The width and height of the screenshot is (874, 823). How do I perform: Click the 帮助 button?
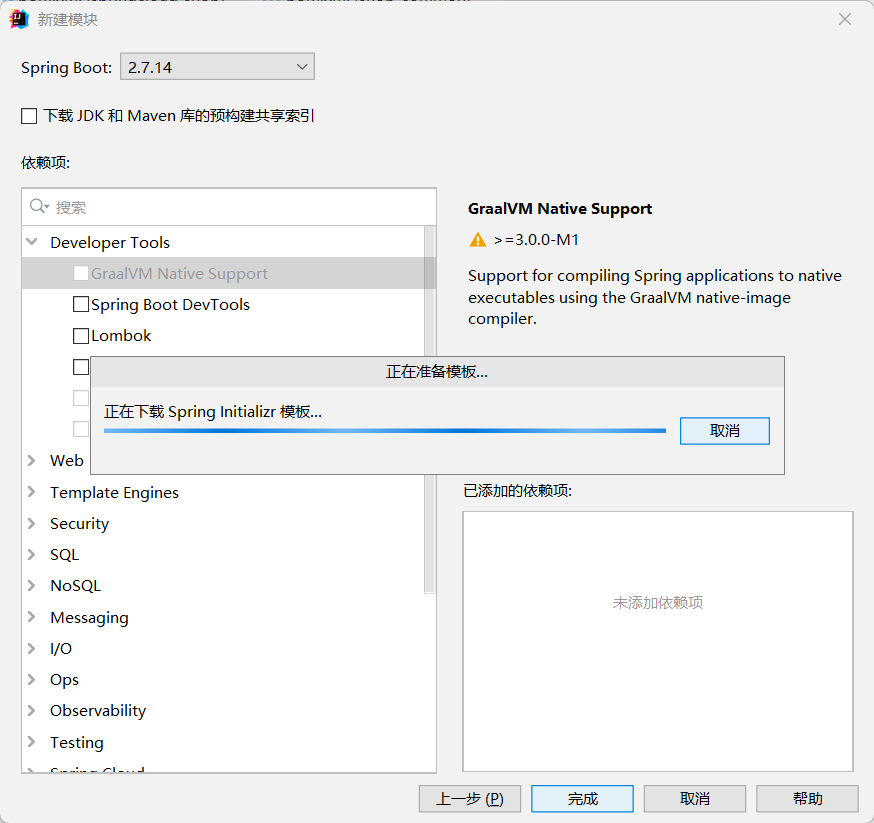pos(808,799)
